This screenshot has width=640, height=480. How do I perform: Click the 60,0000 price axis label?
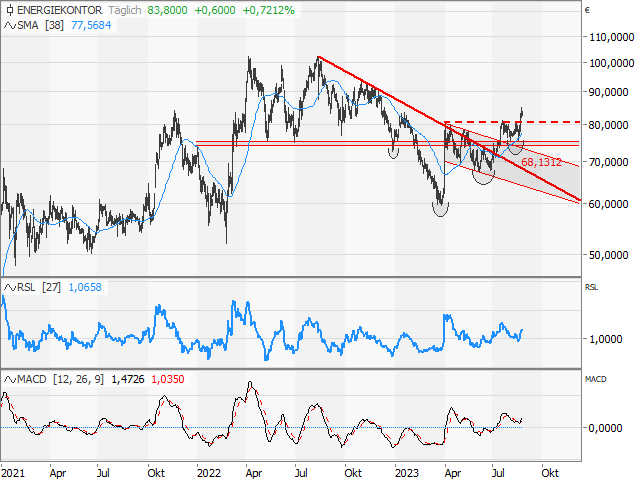coord(611,204)
